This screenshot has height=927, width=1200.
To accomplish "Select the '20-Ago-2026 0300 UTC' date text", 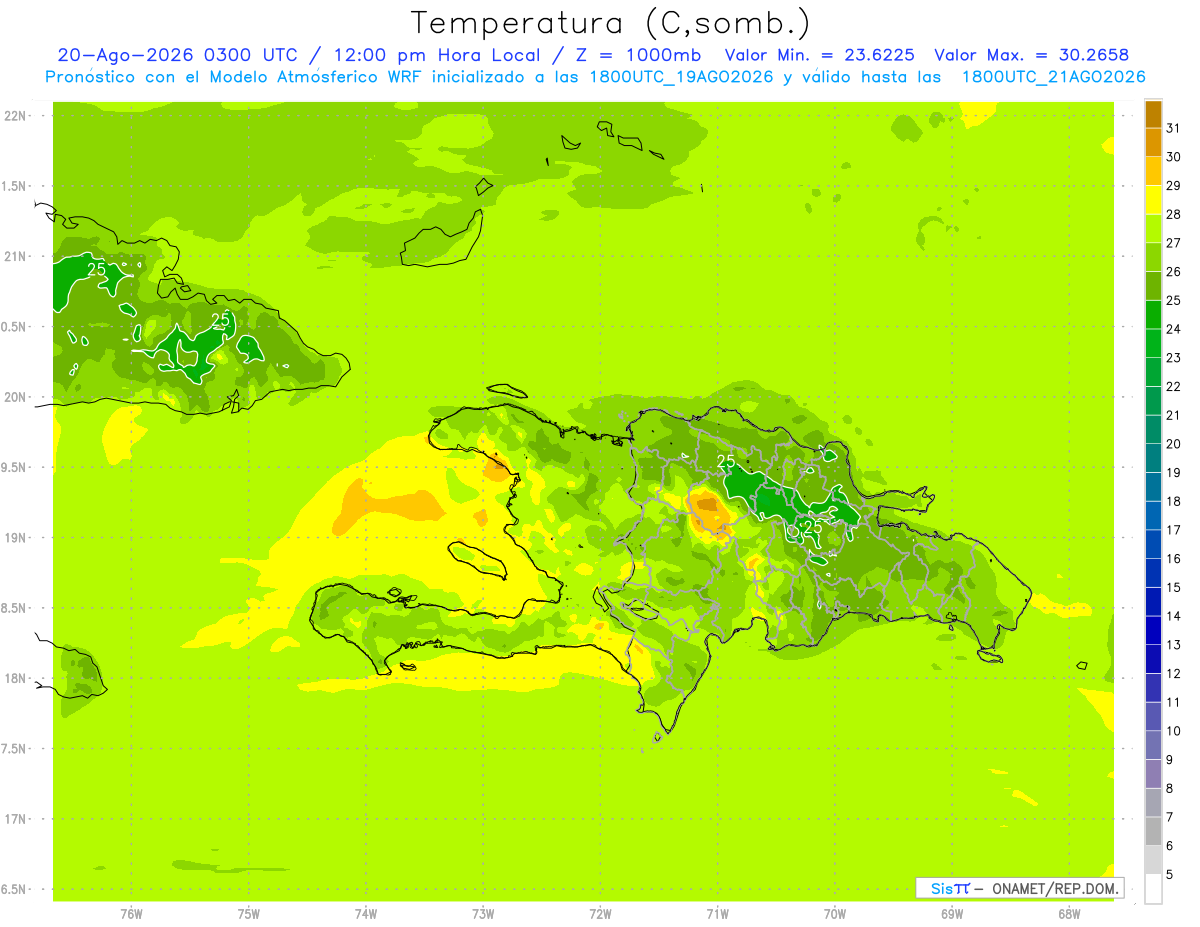I will tap(177, 55).
